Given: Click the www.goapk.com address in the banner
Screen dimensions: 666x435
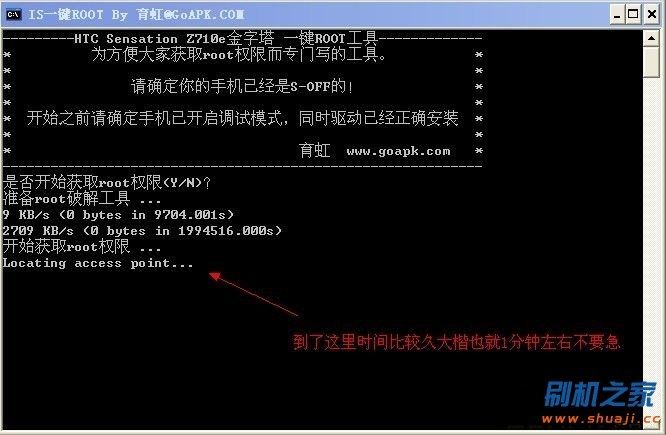Looking at the screenshot, I should click(x=398, y=151).
